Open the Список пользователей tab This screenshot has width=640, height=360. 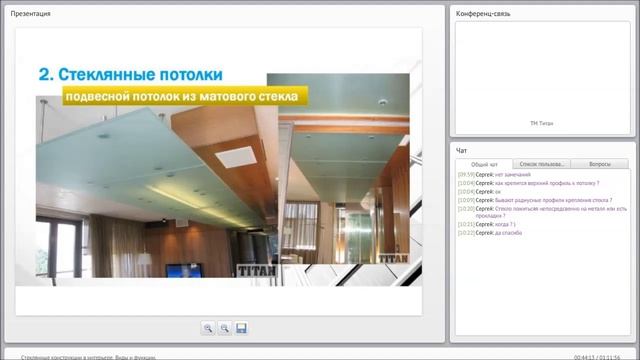(x=542, y=164)
